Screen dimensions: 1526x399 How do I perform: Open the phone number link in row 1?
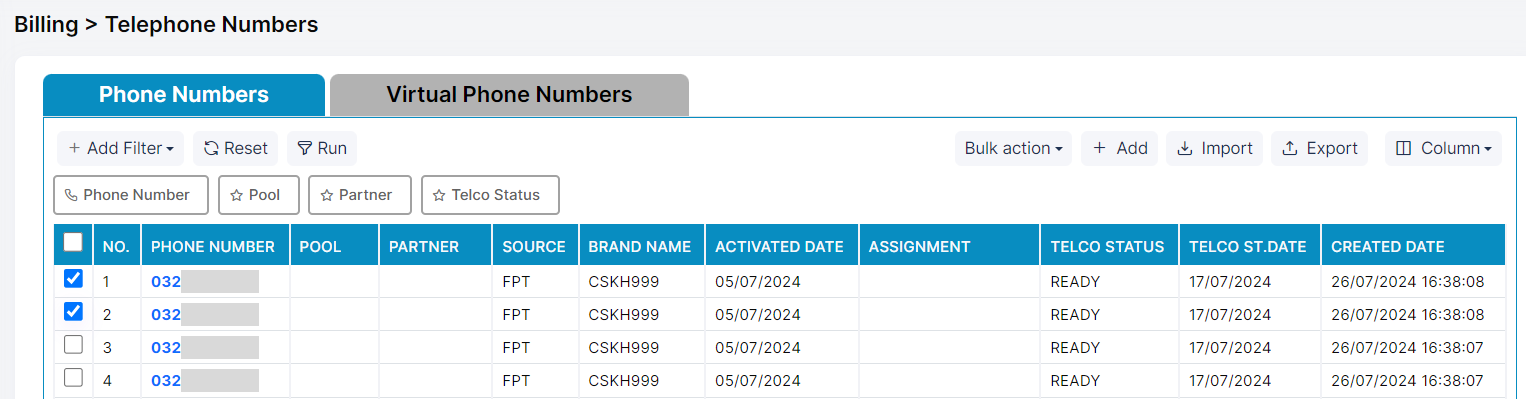[x=204, y=282]
